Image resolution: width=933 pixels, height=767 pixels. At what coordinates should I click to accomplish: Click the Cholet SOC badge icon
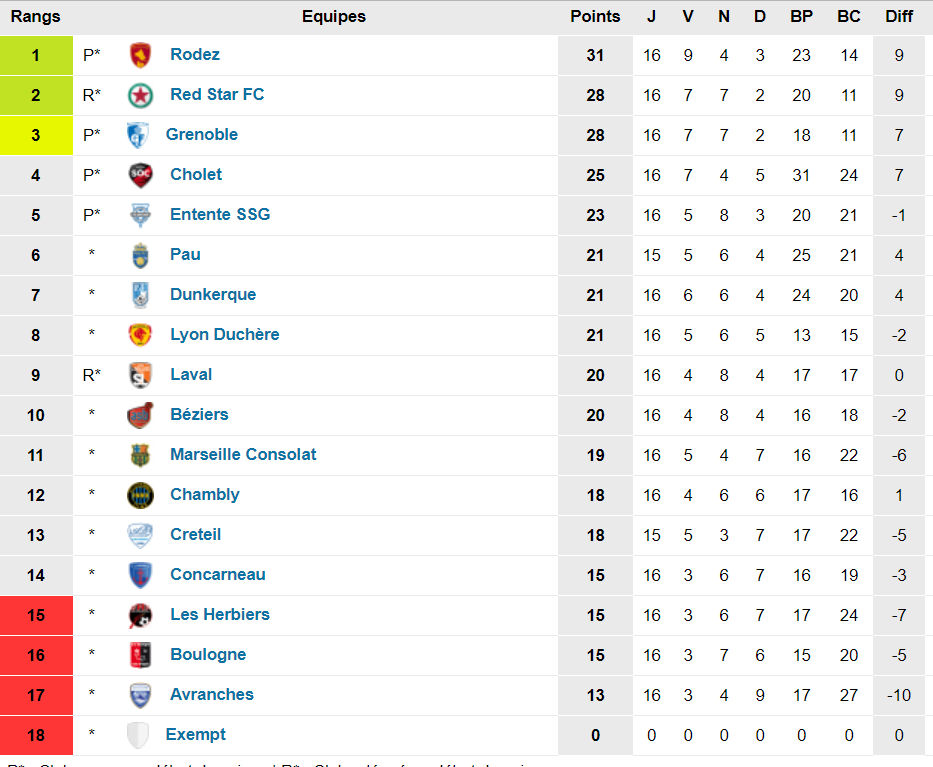(x=141, y=175)
